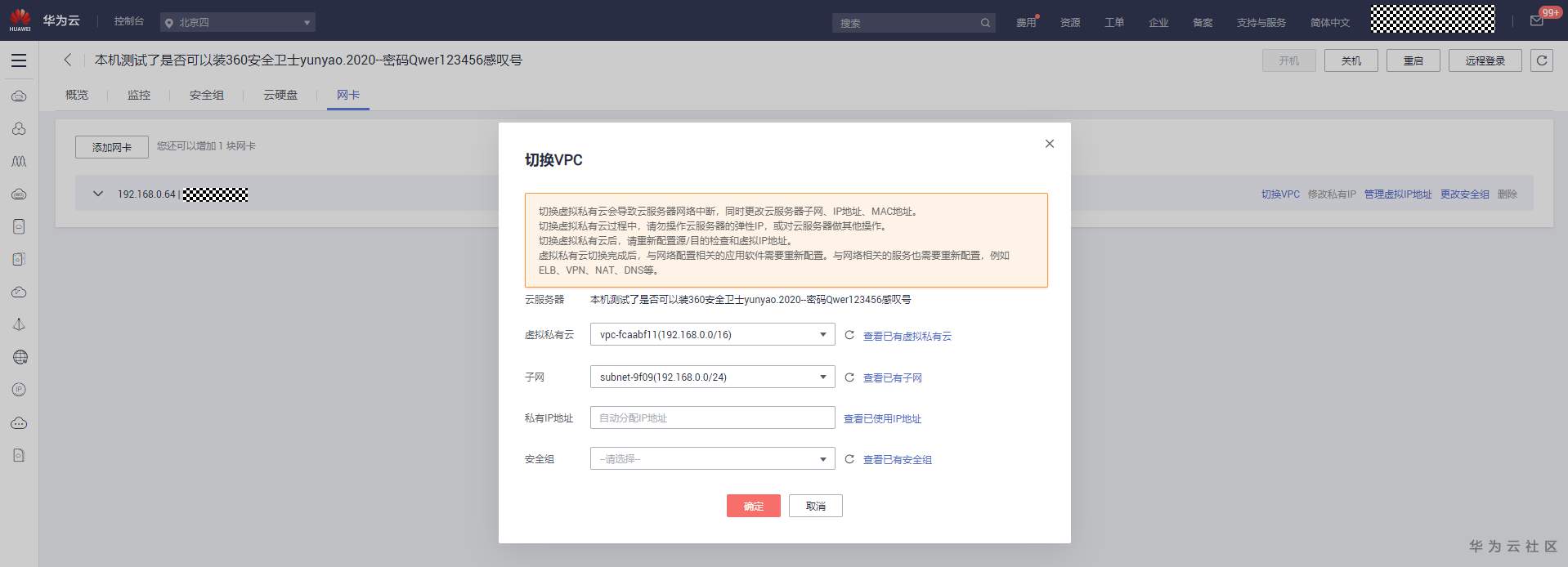Open the subnet-9f09 子网 dropdown
1568x567 pixels.
pos(712,377)
